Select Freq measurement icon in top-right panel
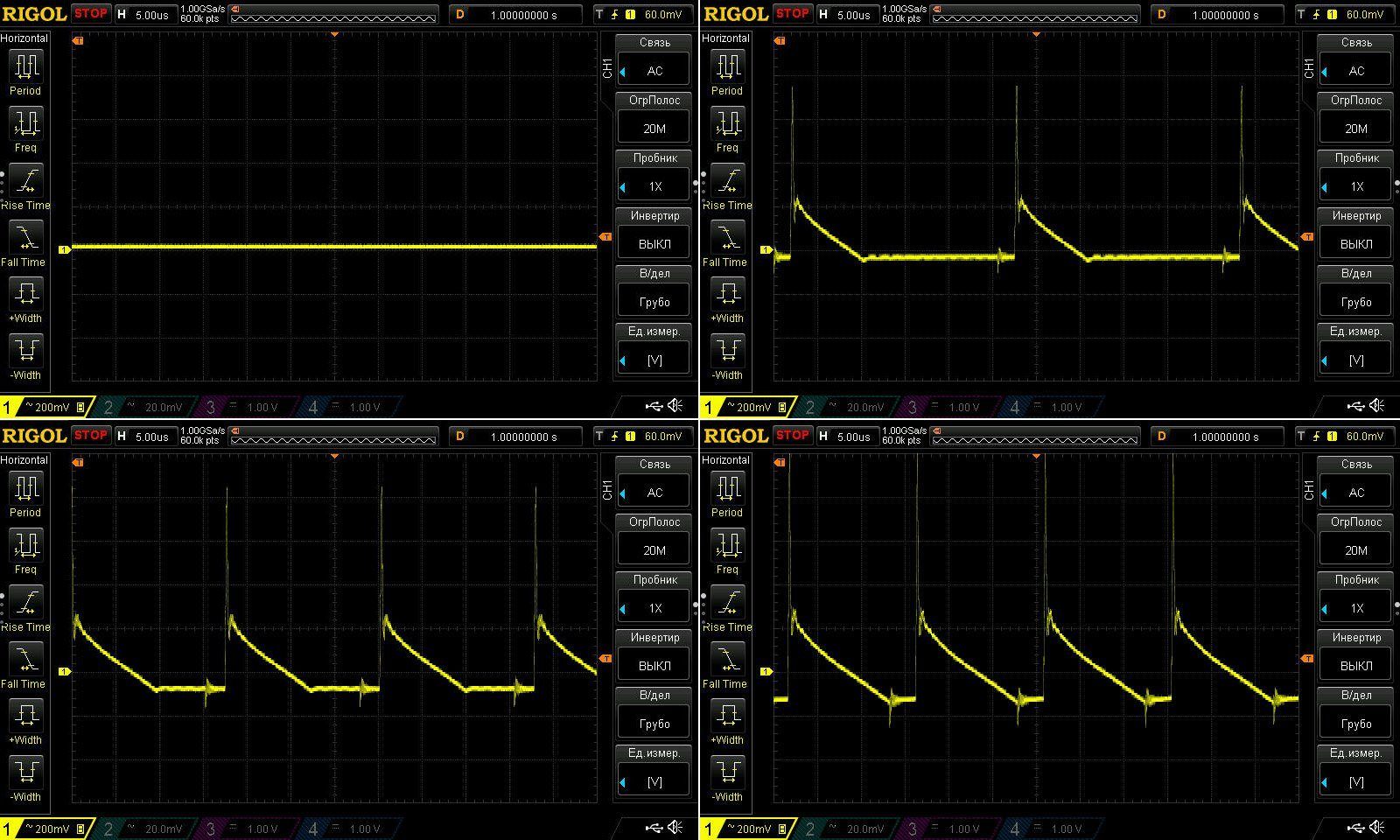The height and width of the screenshot is (840, 1400). [x=727, y=123]
